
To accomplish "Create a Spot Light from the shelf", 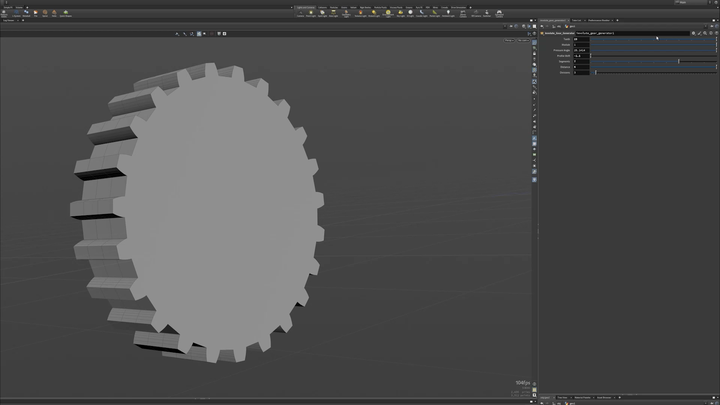I will point(322,13).
